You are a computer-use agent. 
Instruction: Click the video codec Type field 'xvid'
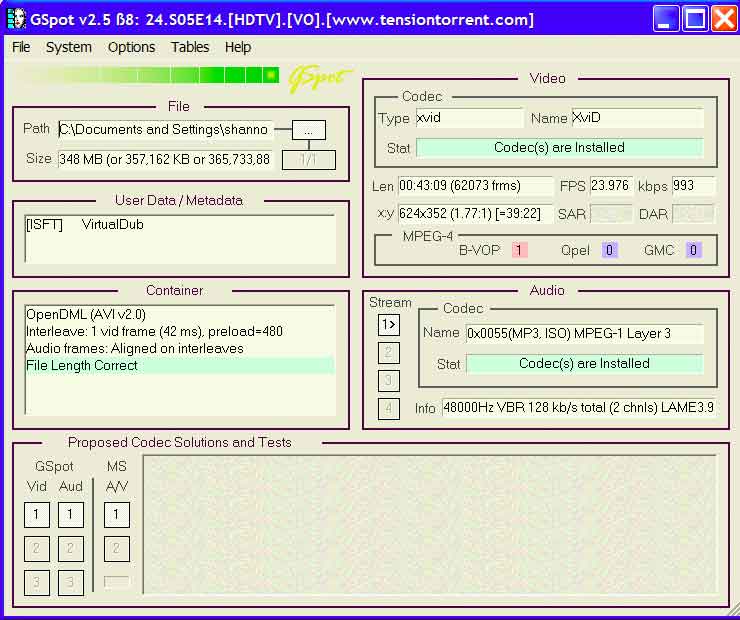[470, 117]
